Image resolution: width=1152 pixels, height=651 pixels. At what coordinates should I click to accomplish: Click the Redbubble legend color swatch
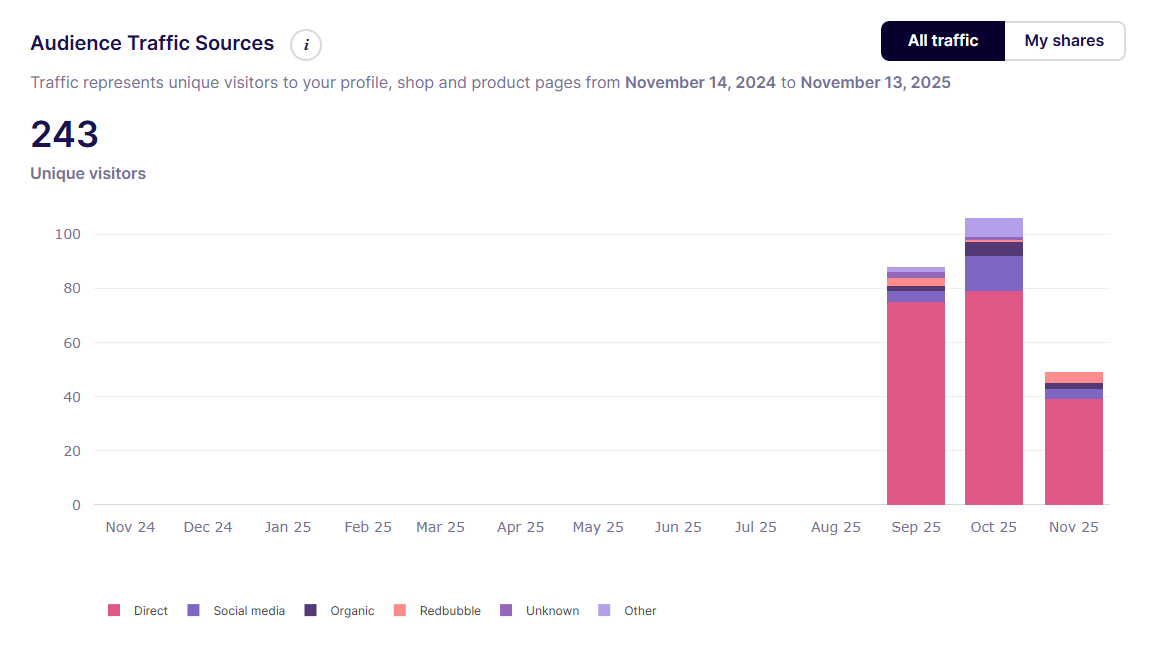(x=399, y=610)
